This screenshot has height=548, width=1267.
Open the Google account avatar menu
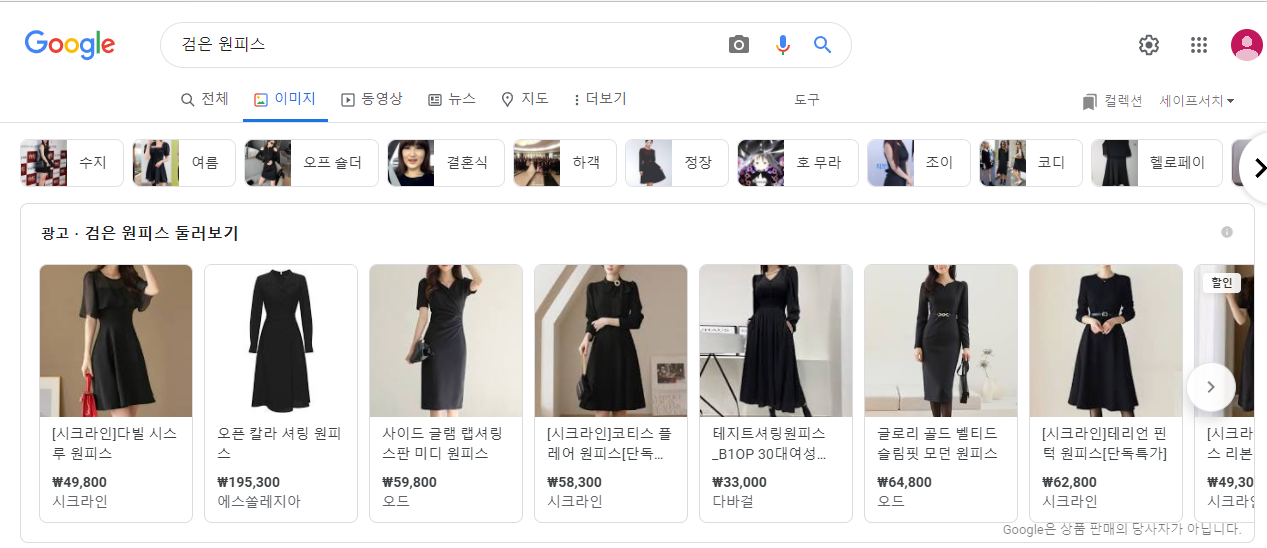pyautogui.click(x=1247, y=45)
